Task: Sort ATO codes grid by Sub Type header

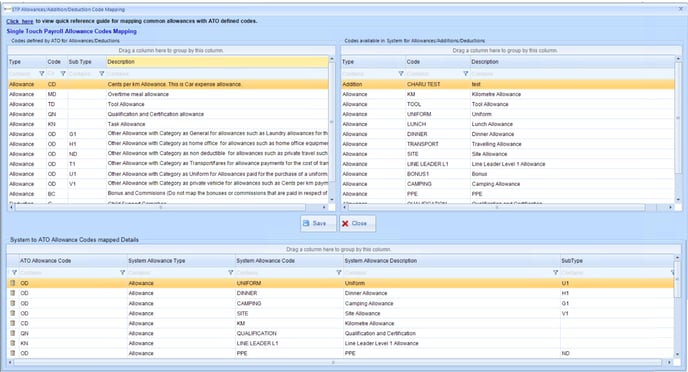Action: pos(87,62)
